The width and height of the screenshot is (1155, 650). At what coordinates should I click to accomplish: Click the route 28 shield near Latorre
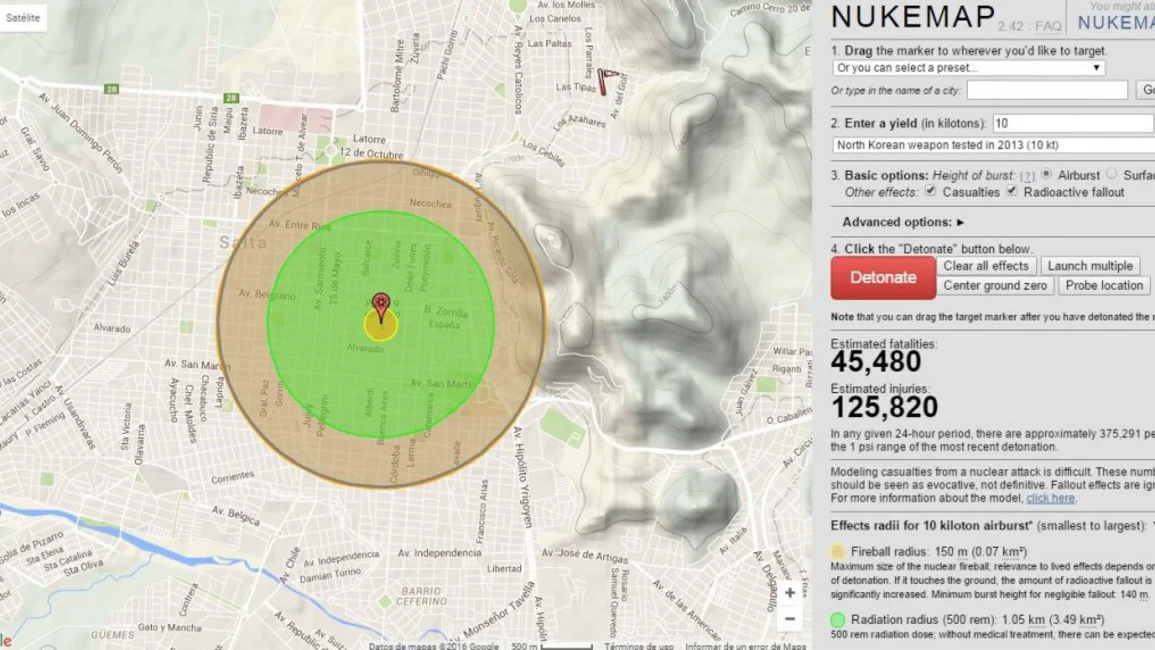tap(231, 97)
